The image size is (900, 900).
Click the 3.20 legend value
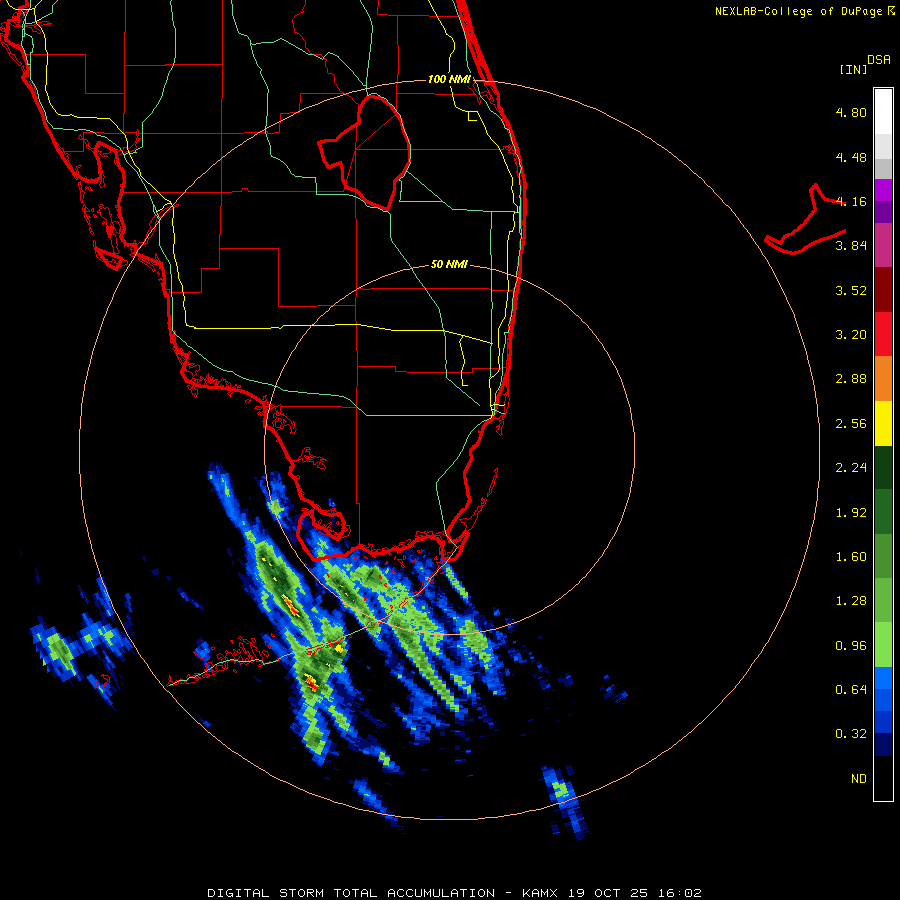(851, 335)
